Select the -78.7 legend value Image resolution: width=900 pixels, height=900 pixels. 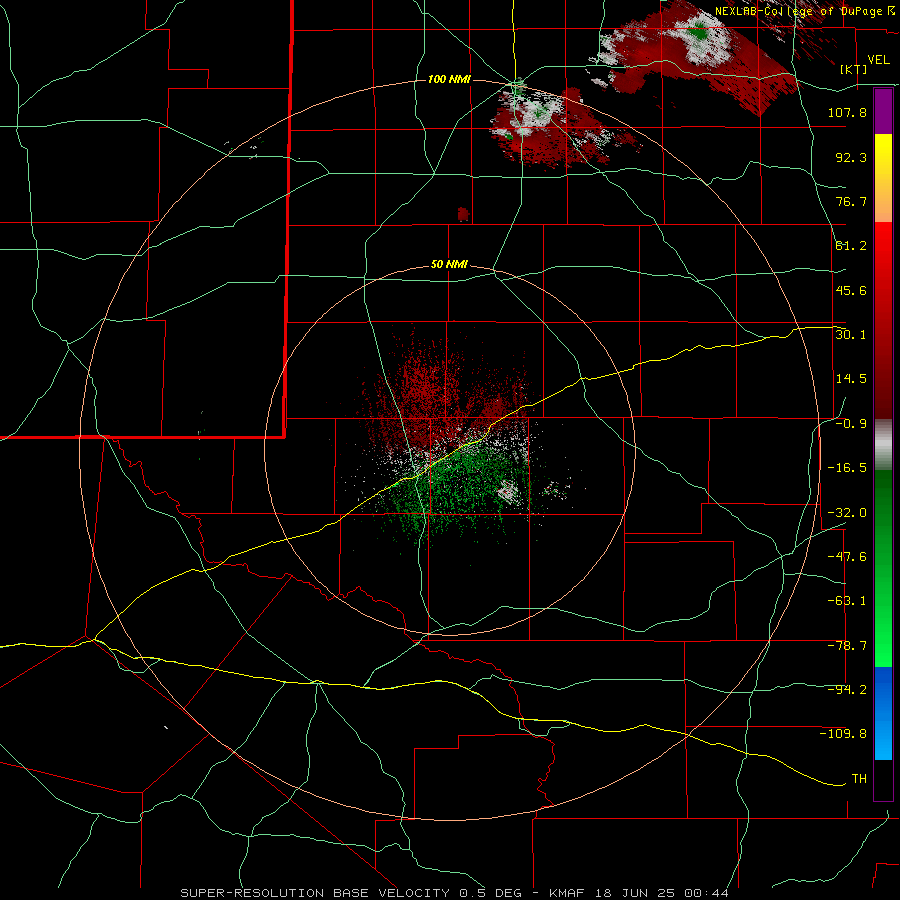pyautogui.click(x=847, y=646)
